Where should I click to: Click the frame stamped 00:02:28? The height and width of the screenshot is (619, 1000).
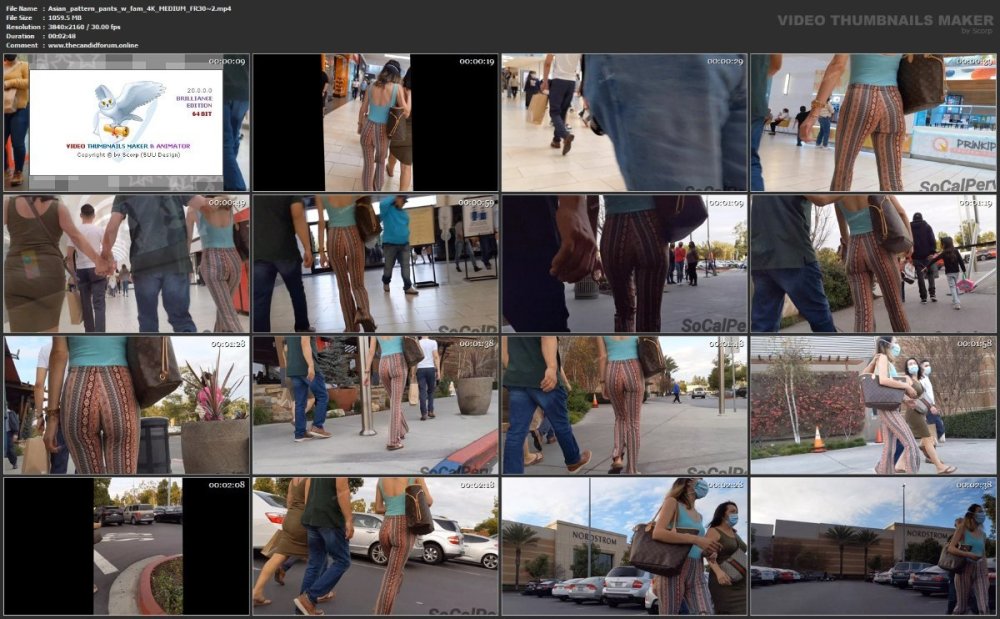pos(624,546)
